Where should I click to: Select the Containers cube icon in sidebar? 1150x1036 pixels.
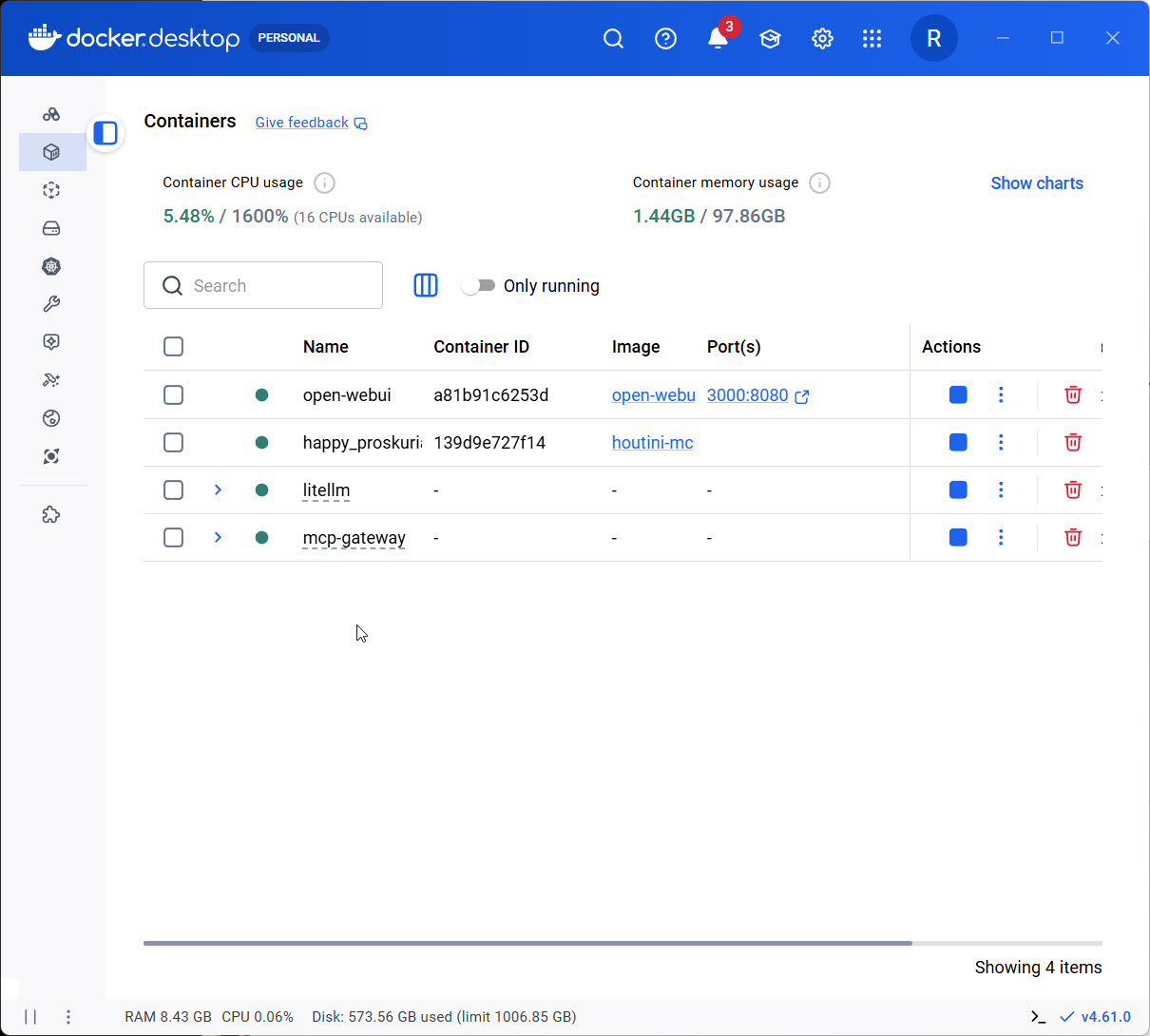[51, 152]
